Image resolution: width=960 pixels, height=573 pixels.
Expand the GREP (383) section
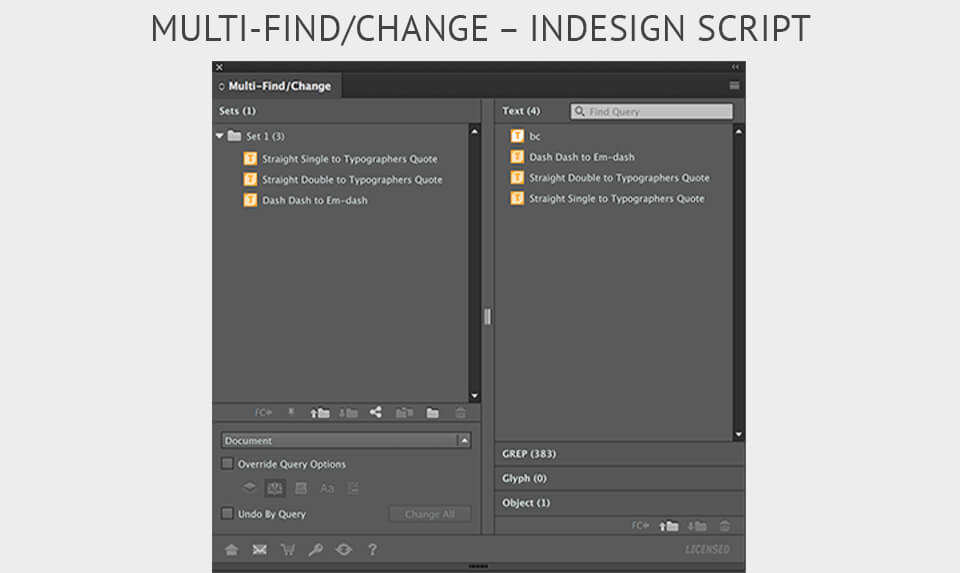tap(620, 454)
